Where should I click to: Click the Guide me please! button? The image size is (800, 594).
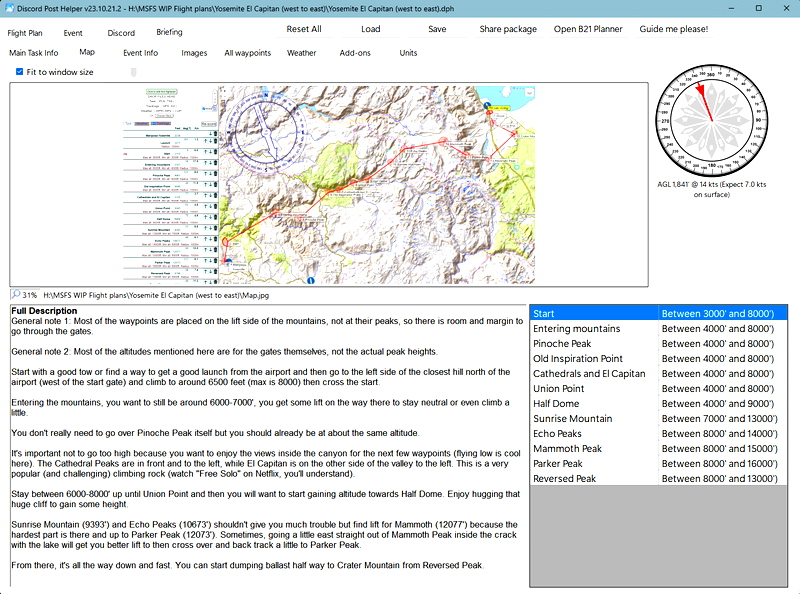pos(672,29)
